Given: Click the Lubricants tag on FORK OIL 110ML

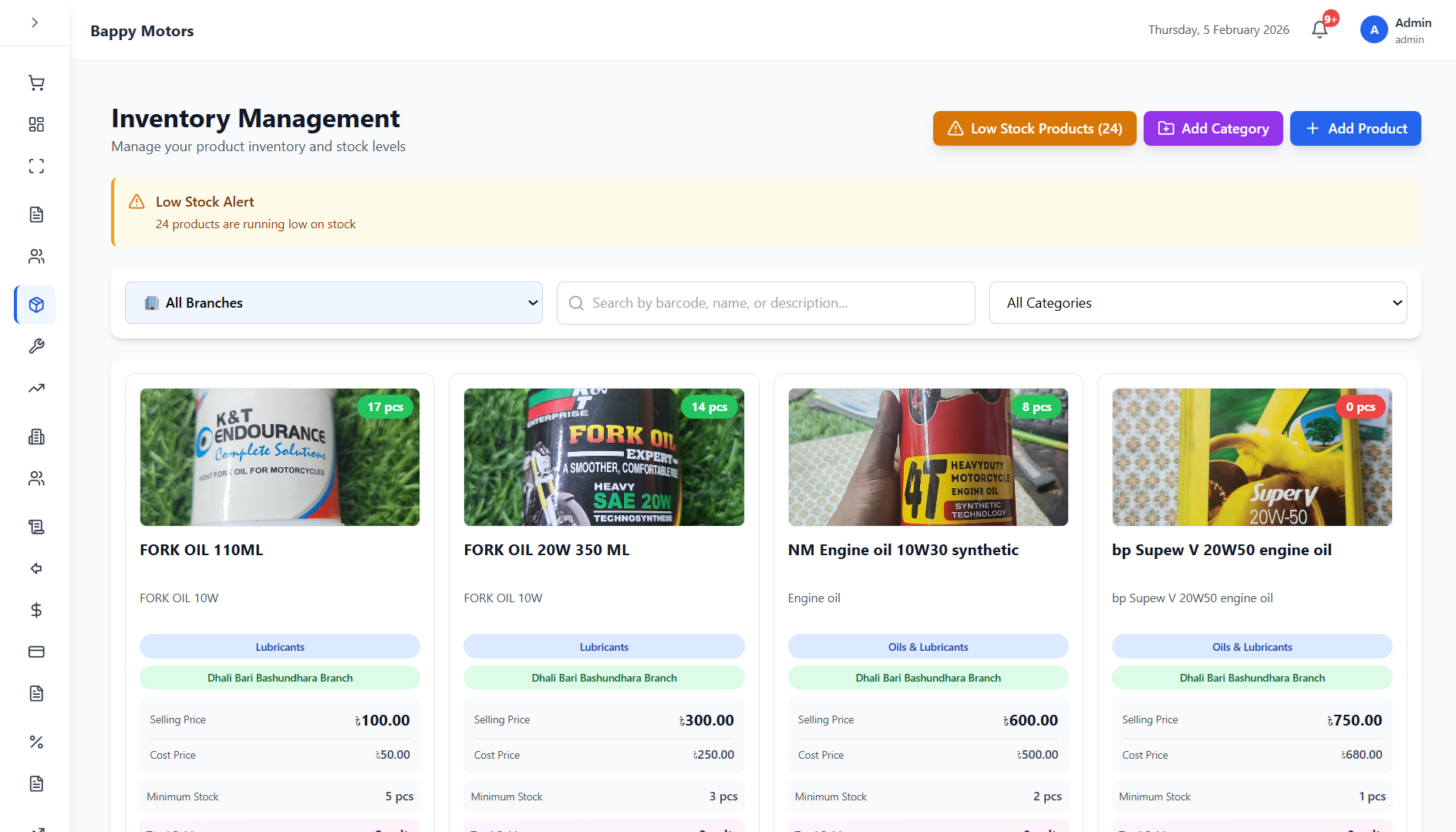Looking at the screenshot, I should pyautogui.click(x=280, y=647).
